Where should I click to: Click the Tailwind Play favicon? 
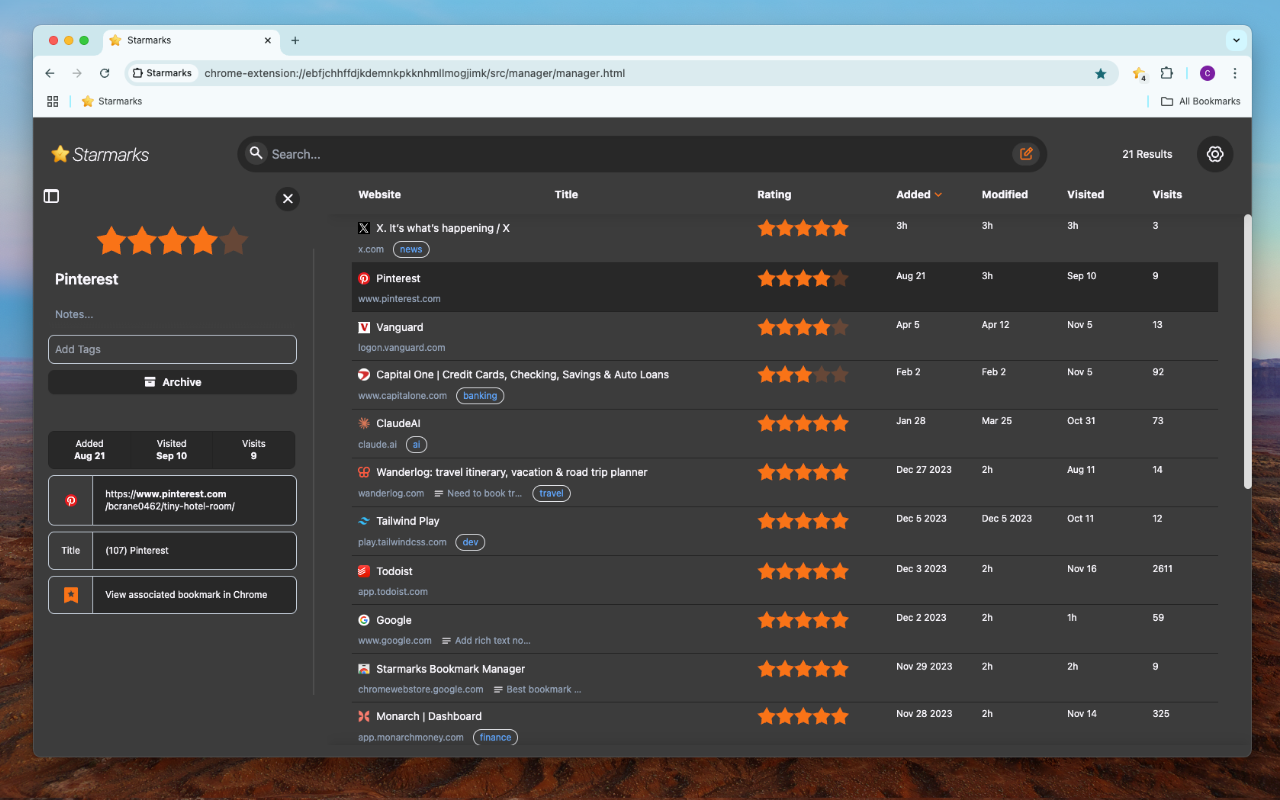pyautogui.click(x=364, y=521)
